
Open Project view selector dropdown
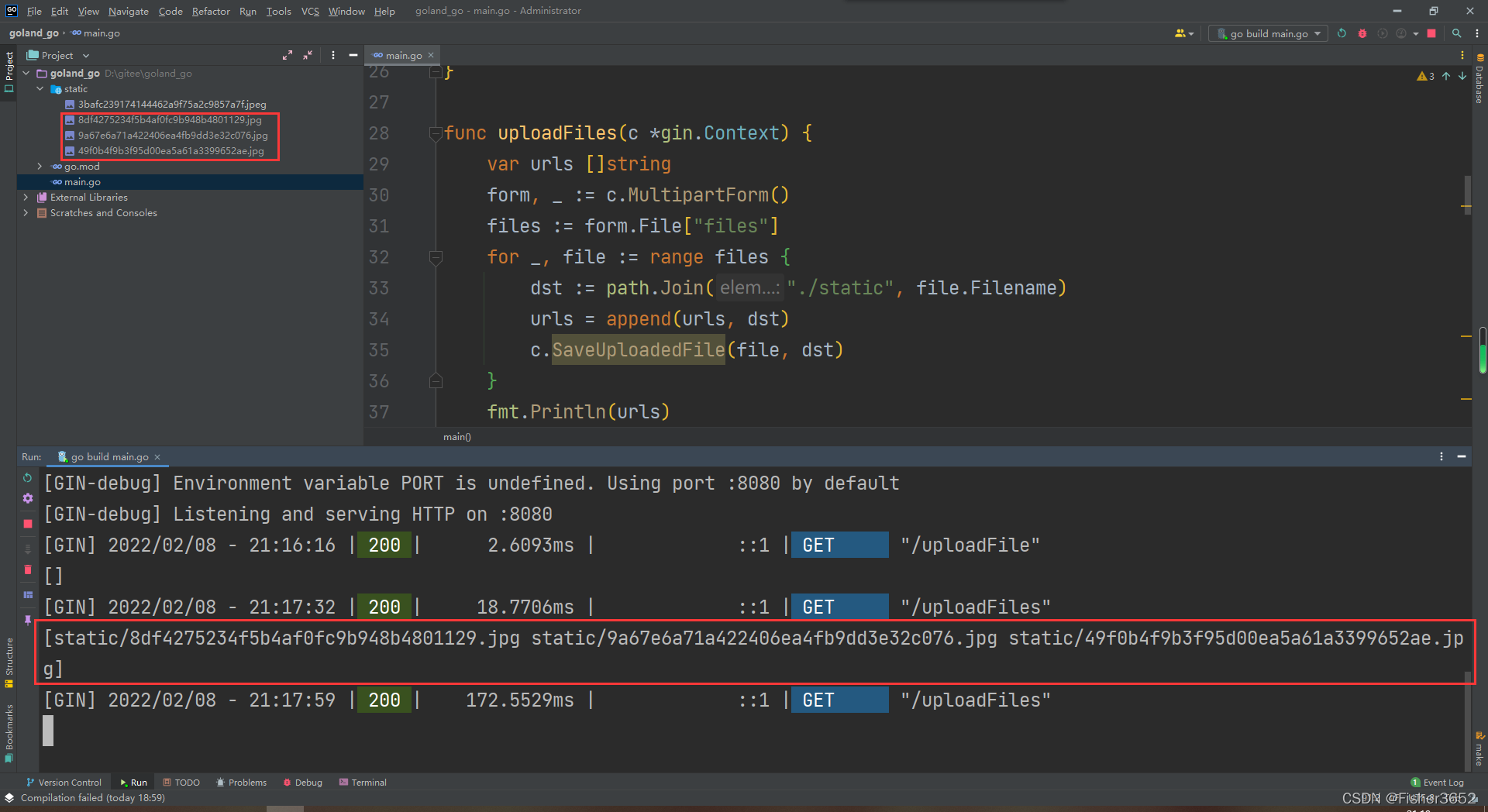point(59,55)
